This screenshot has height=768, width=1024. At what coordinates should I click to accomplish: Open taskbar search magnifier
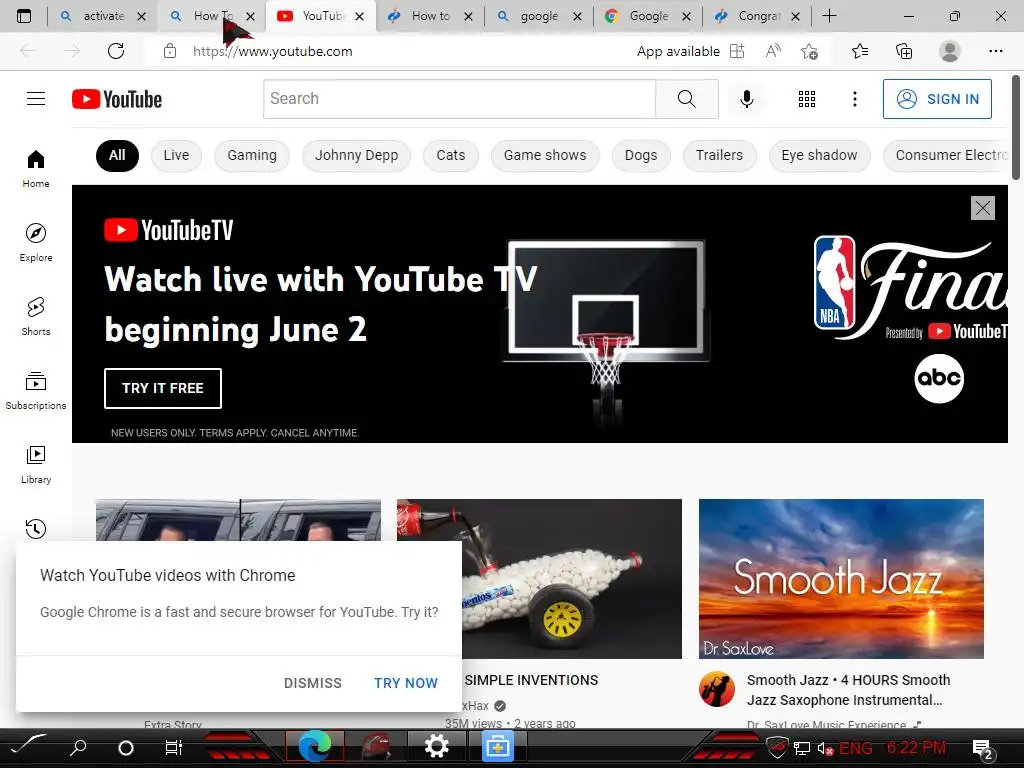78,747
